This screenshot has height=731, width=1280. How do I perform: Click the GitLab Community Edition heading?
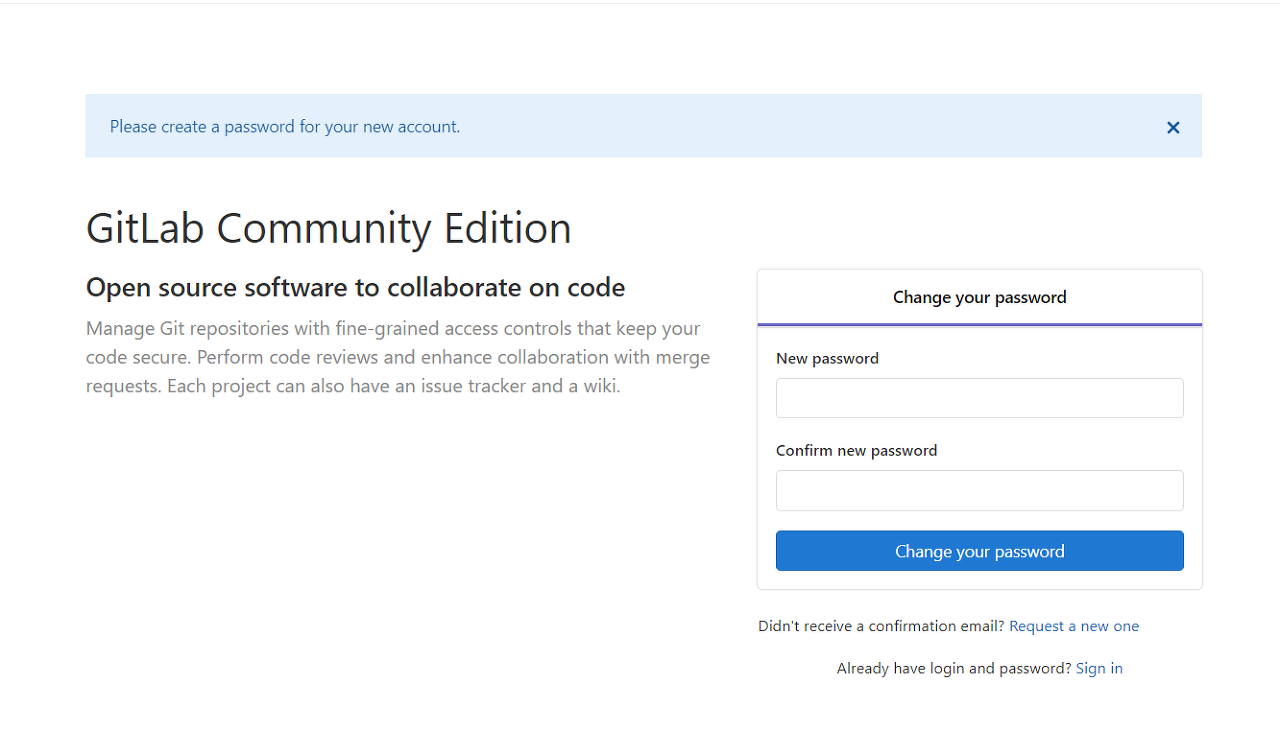coord(329,228)
